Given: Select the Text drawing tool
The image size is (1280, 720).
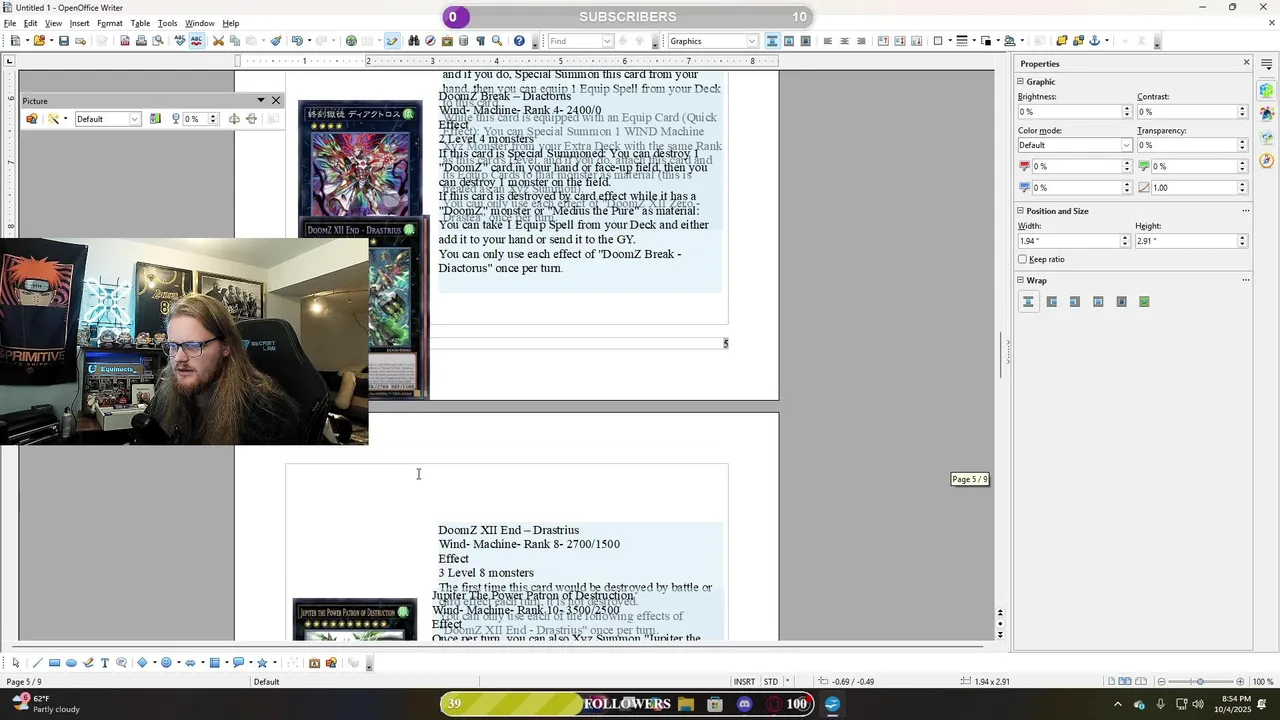Looking at the screenshot, I should coord(105,663).
